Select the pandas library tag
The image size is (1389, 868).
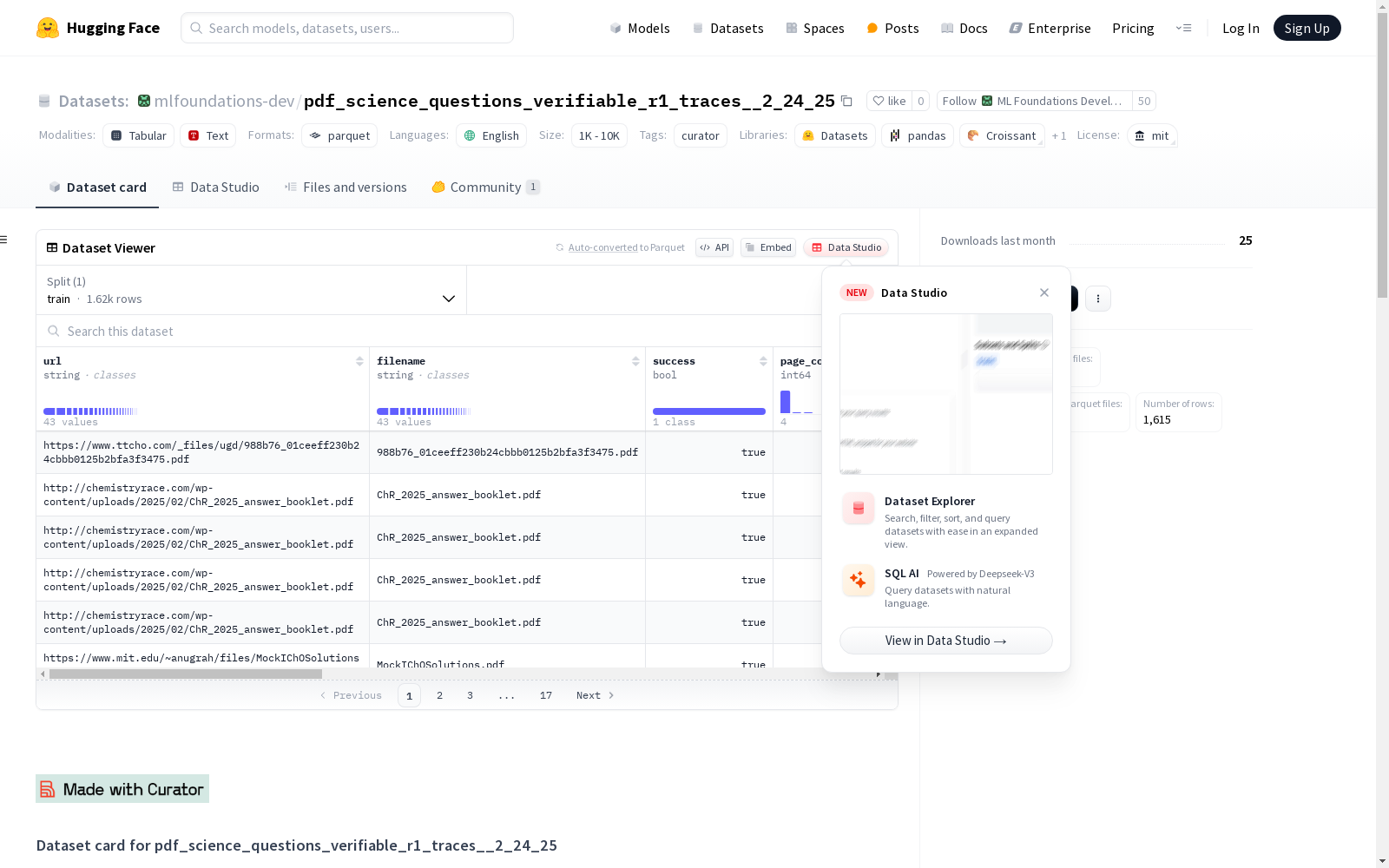(x=918, y=135)
